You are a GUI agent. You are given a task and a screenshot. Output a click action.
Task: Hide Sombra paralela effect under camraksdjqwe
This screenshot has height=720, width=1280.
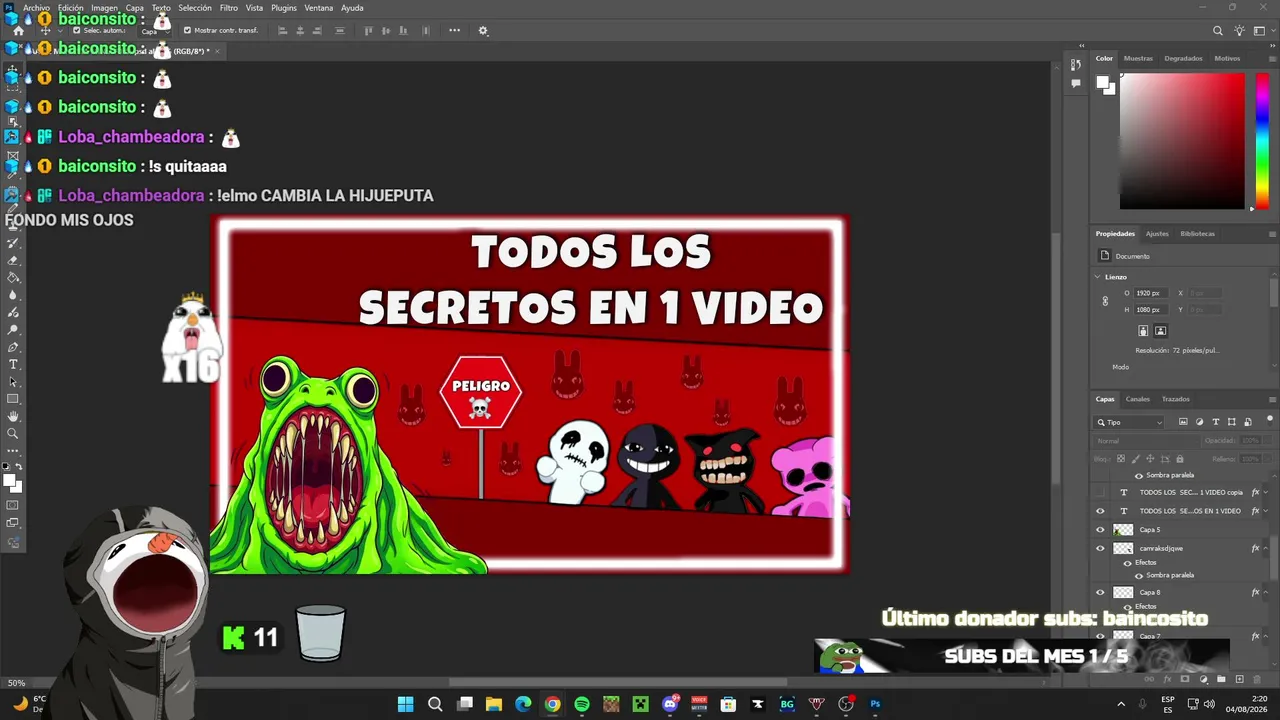(x=1139, y=576)
